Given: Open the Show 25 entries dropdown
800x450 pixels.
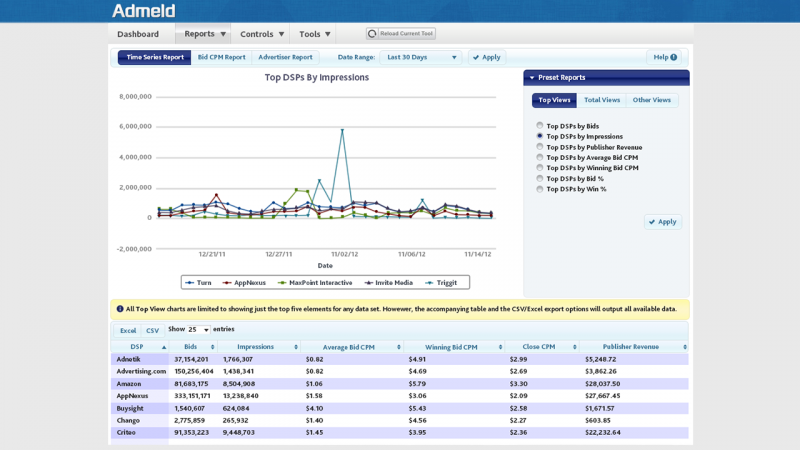Looking at the screenshot, I should pos(198,330).
